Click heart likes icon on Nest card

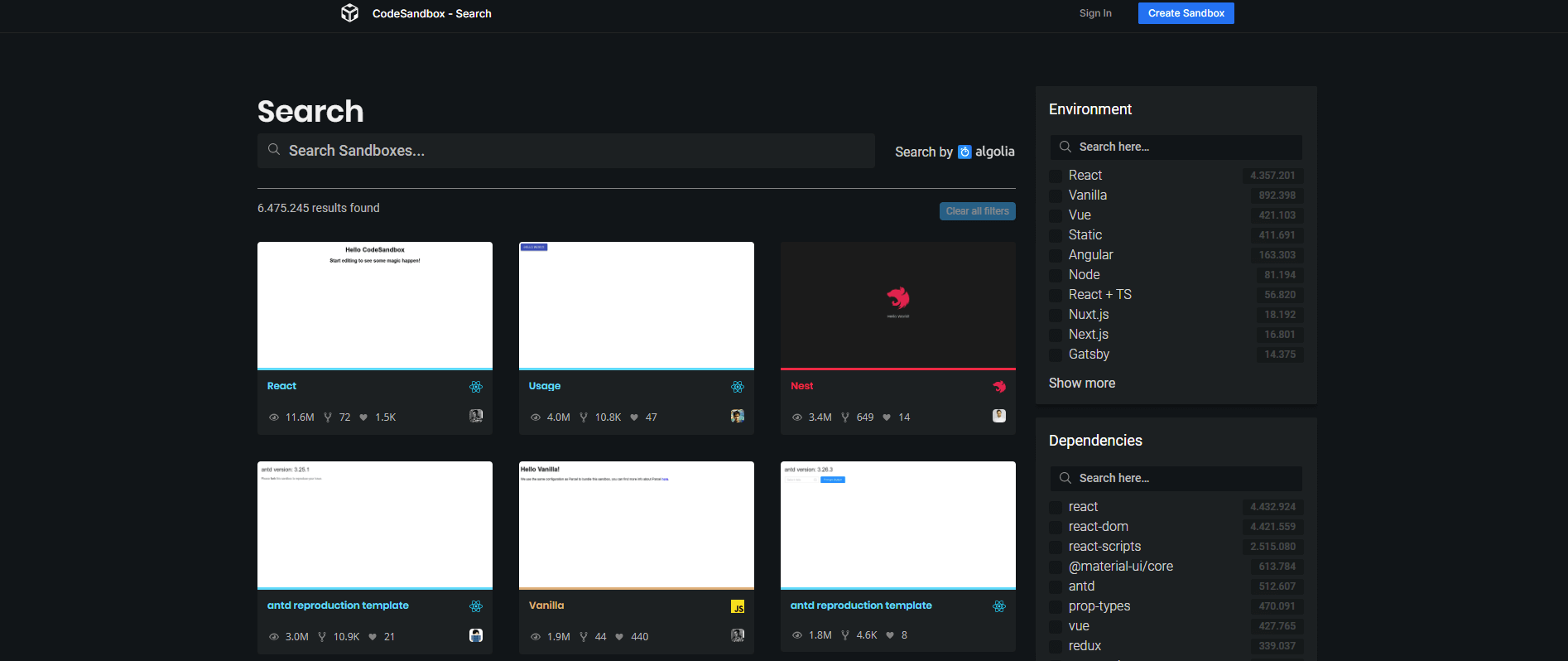(x=887, y=417)
